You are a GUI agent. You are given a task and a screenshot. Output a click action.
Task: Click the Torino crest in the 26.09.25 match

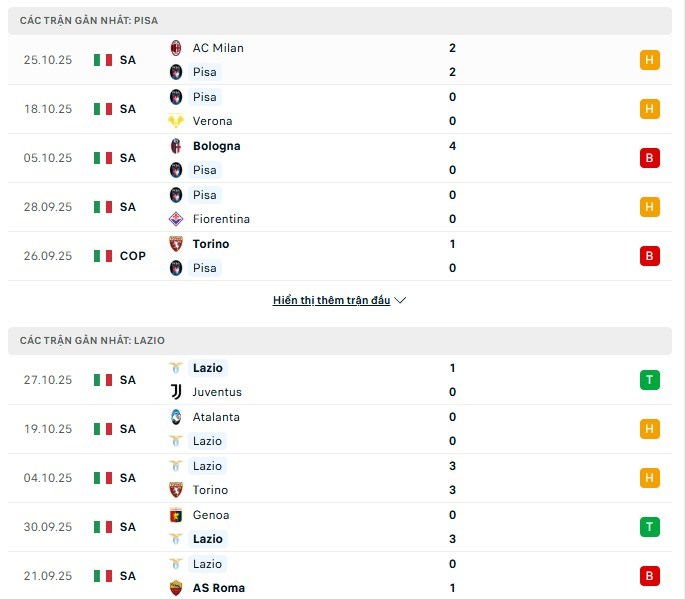(x=177, y=244)
